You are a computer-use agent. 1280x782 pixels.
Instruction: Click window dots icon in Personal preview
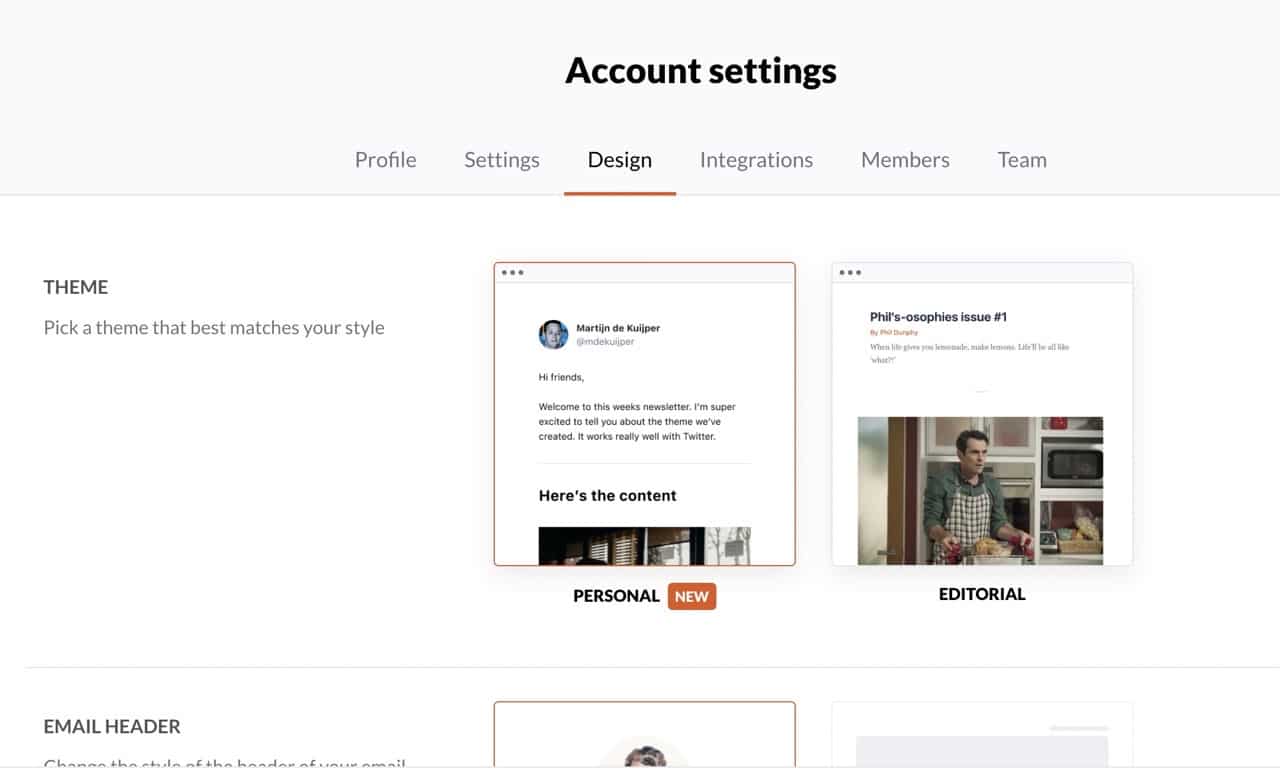point(512,273)
